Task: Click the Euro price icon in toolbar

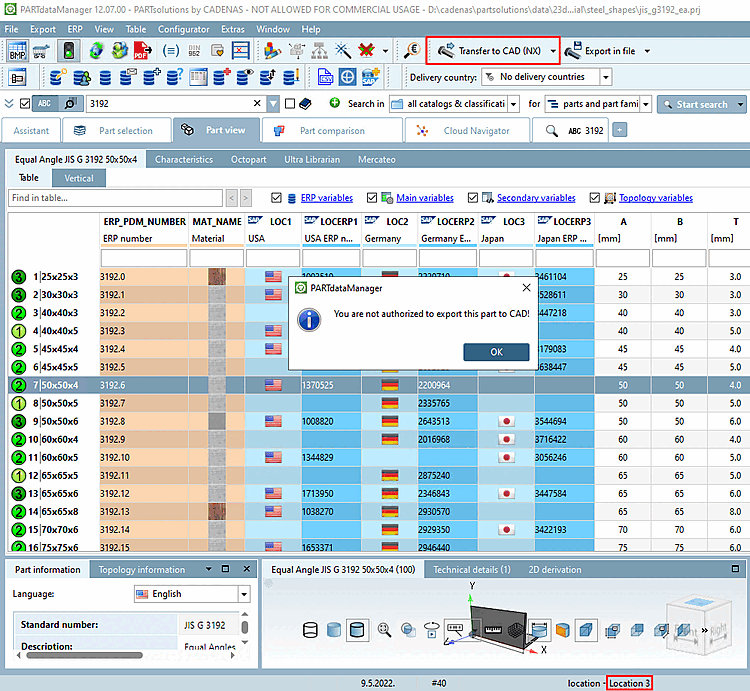Action: pyautogui.click(x=411, y=50)
